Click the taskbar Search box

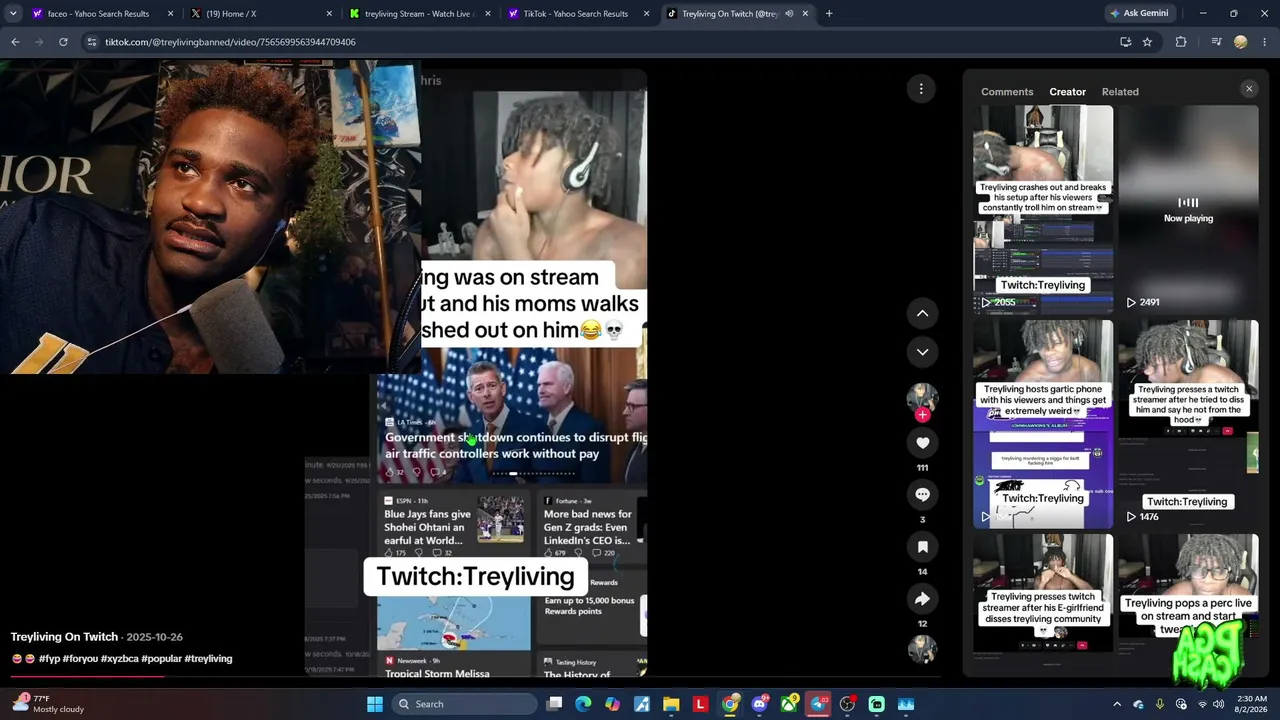(x=465, y=704)
